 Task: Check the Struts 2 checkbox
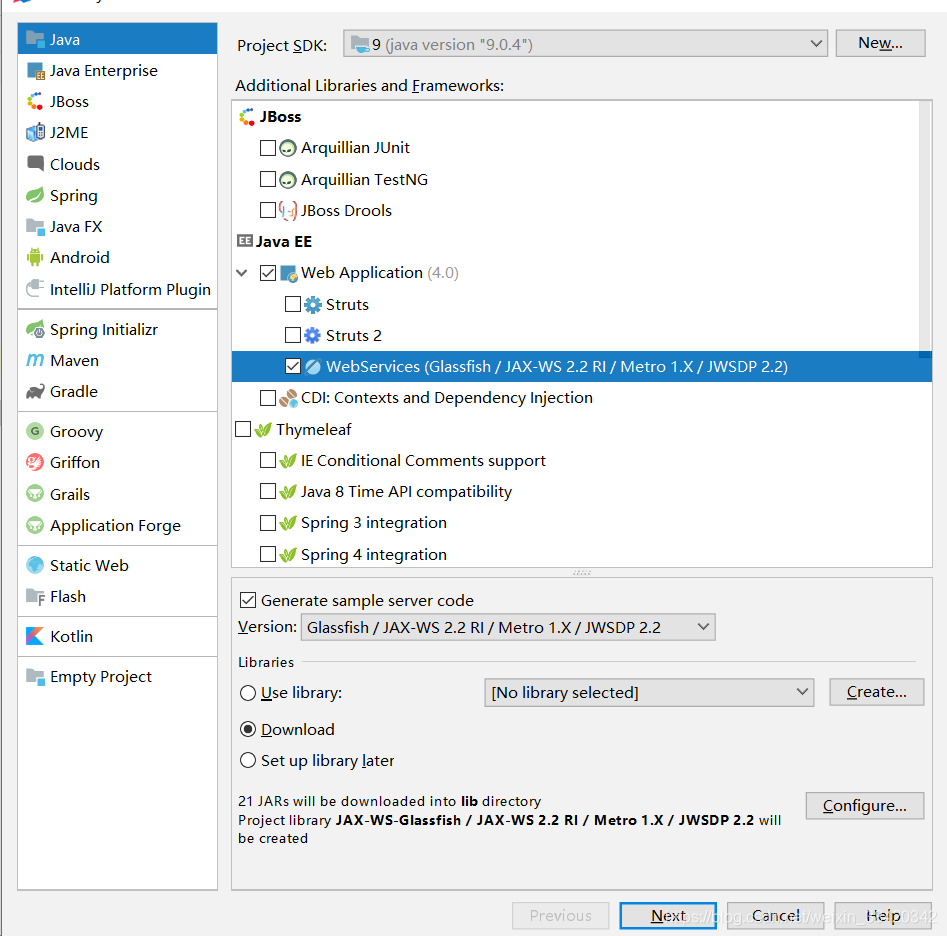pos(292,335)
